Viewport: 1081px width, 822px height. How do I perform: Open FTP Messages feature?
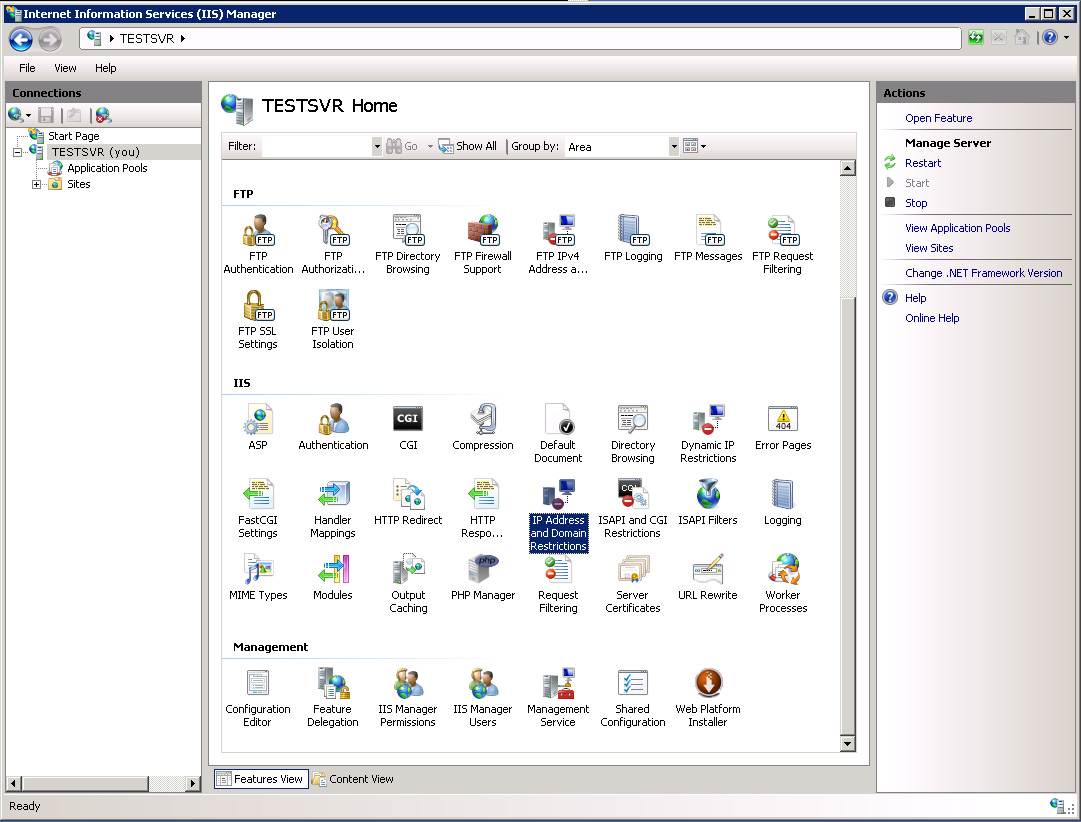(x=708, y=238)
